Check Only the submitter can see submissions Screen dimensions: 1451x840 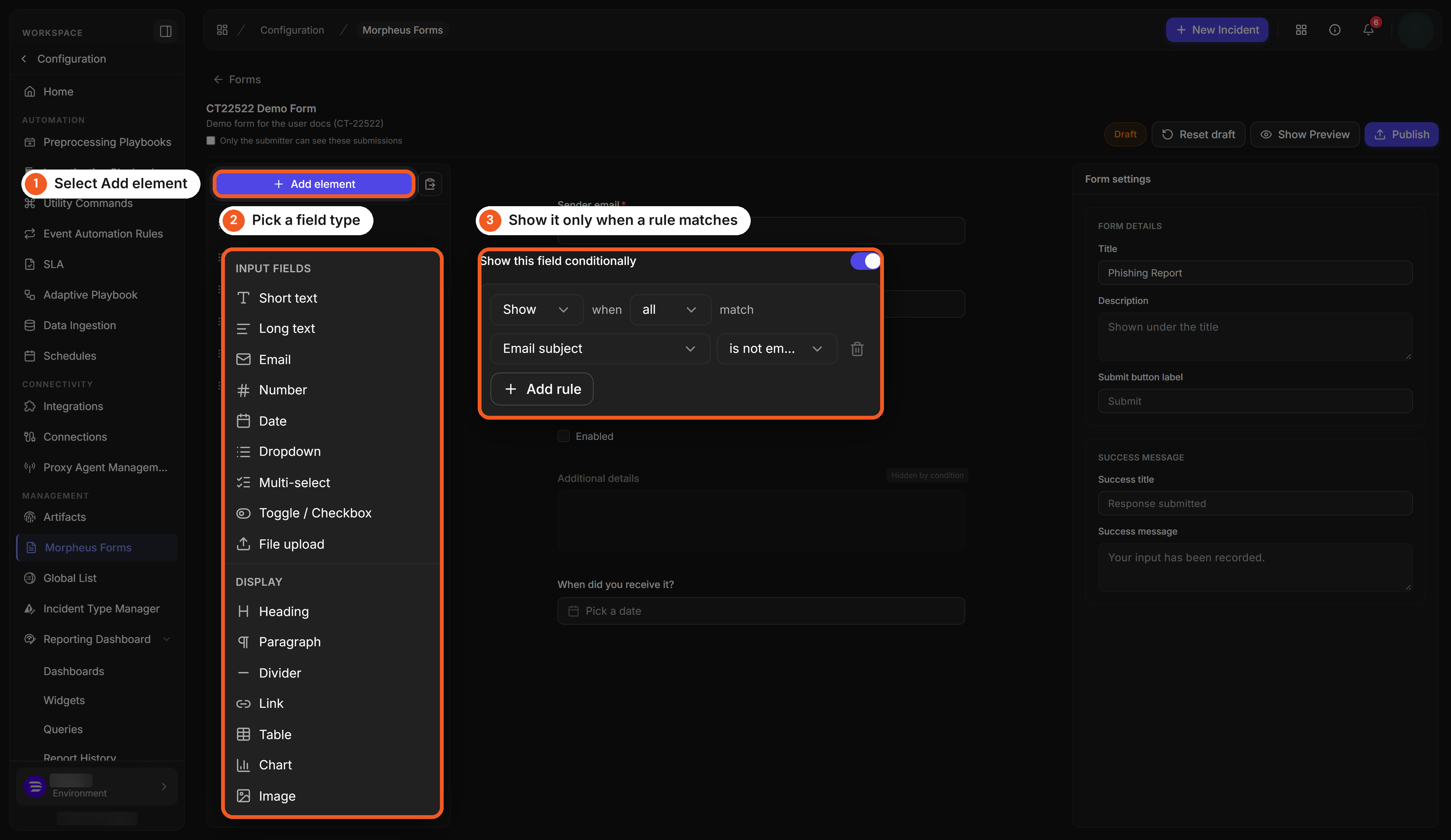[211, 141]
